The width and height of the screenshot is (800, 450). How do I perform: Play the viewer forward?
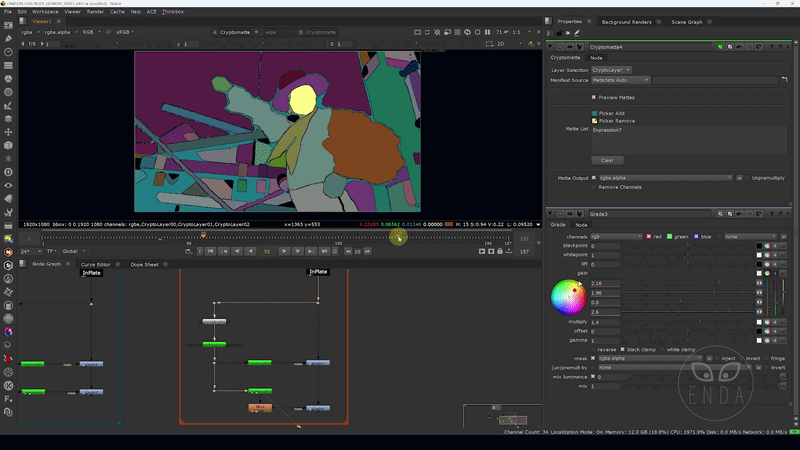(x=284, y=251)
